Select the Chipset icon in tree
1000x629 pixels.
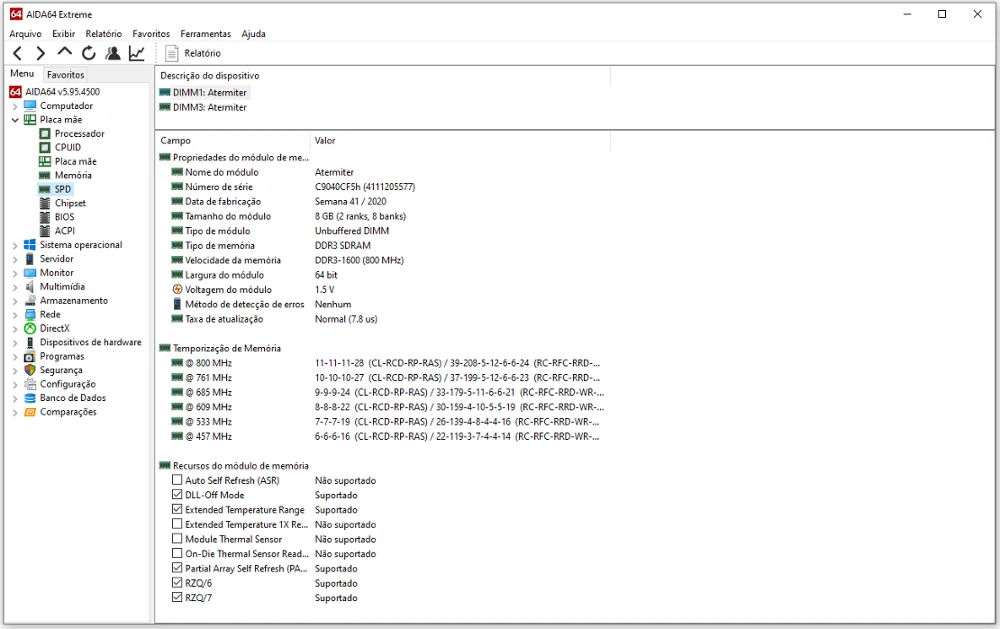pyautogui.click(x=45, y=204)
